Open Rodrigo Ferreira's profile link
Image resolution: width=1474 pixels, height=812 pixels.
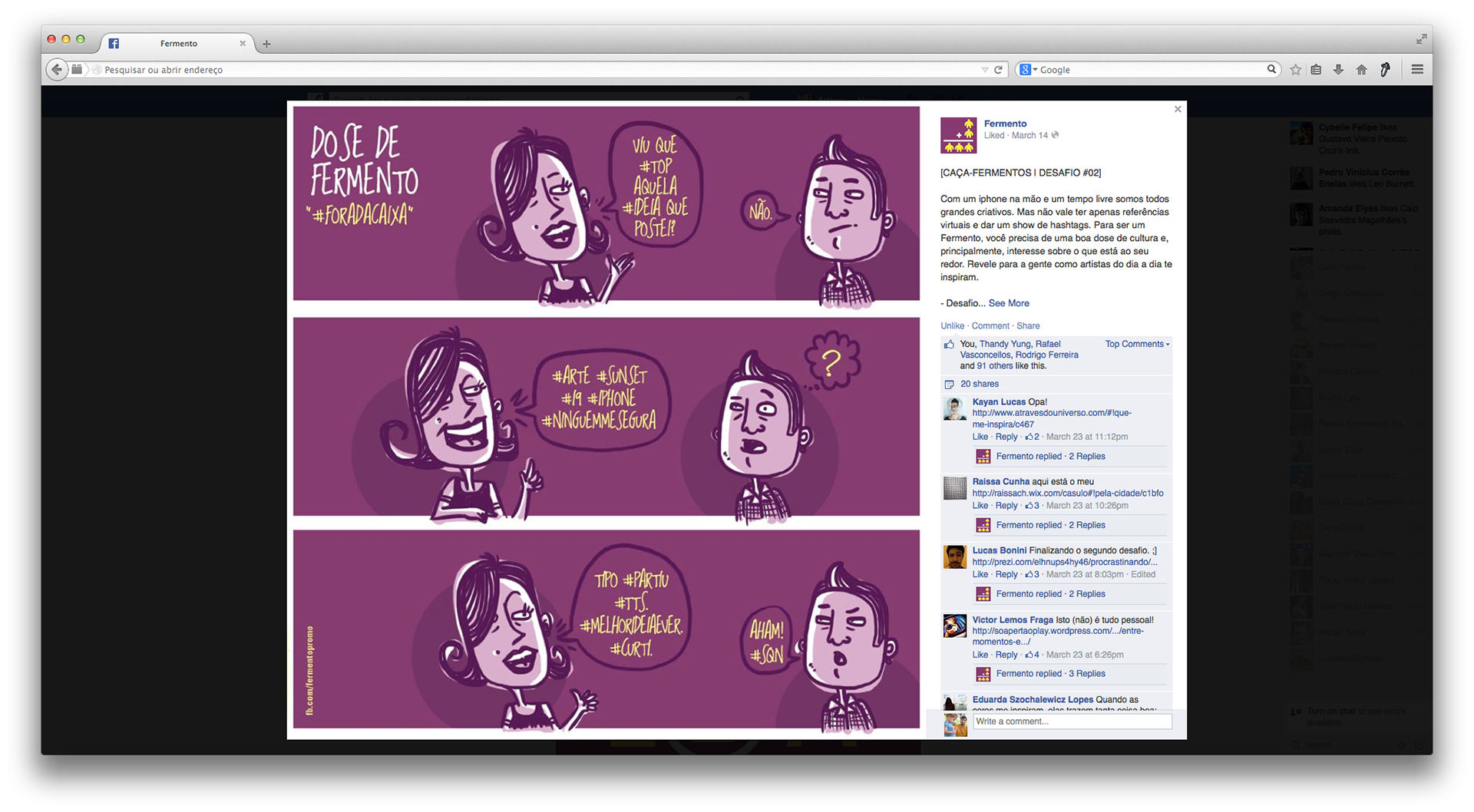[1046, 355]
